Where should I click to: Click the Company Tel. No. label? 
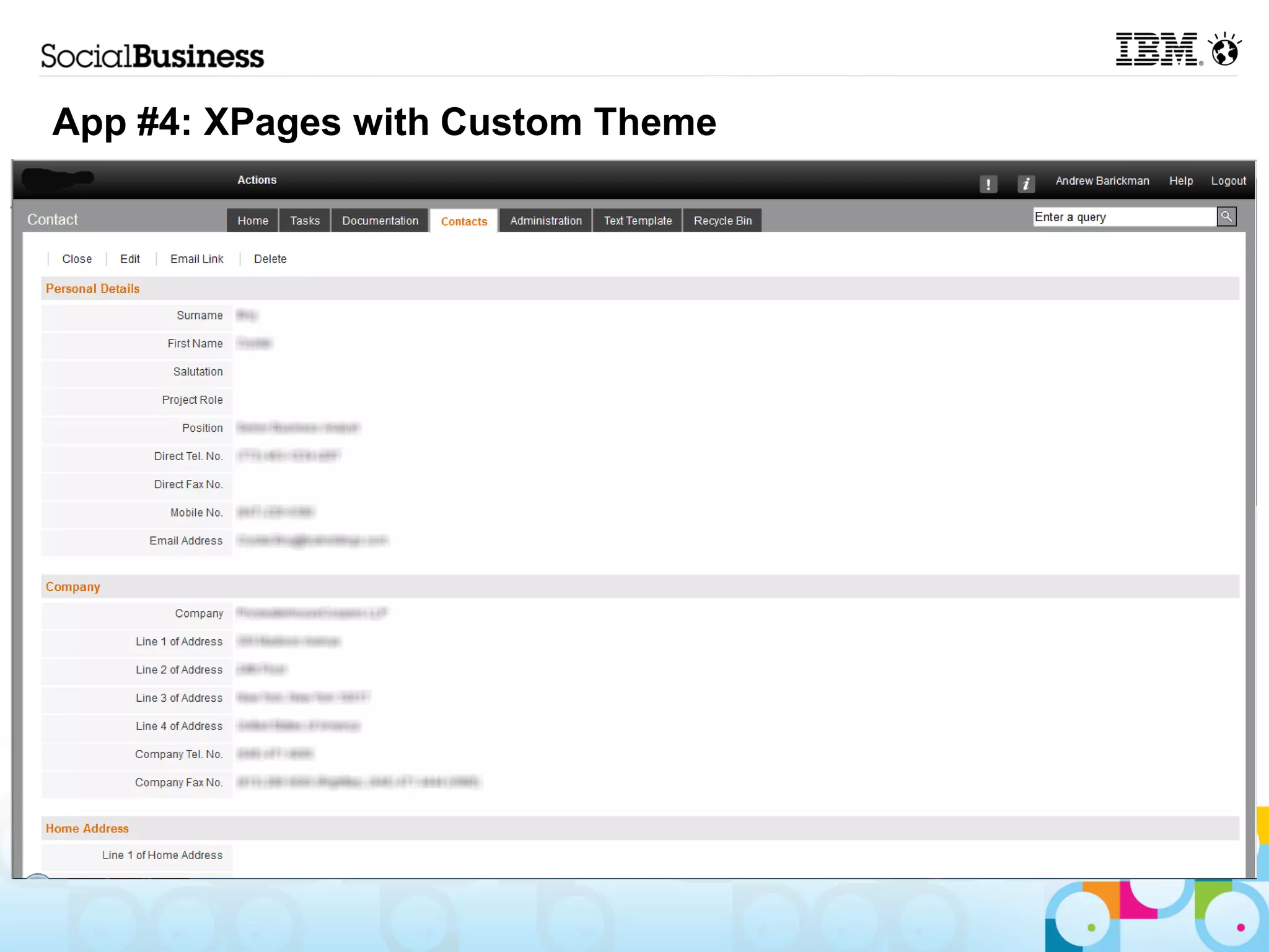(x=178, y=754)
